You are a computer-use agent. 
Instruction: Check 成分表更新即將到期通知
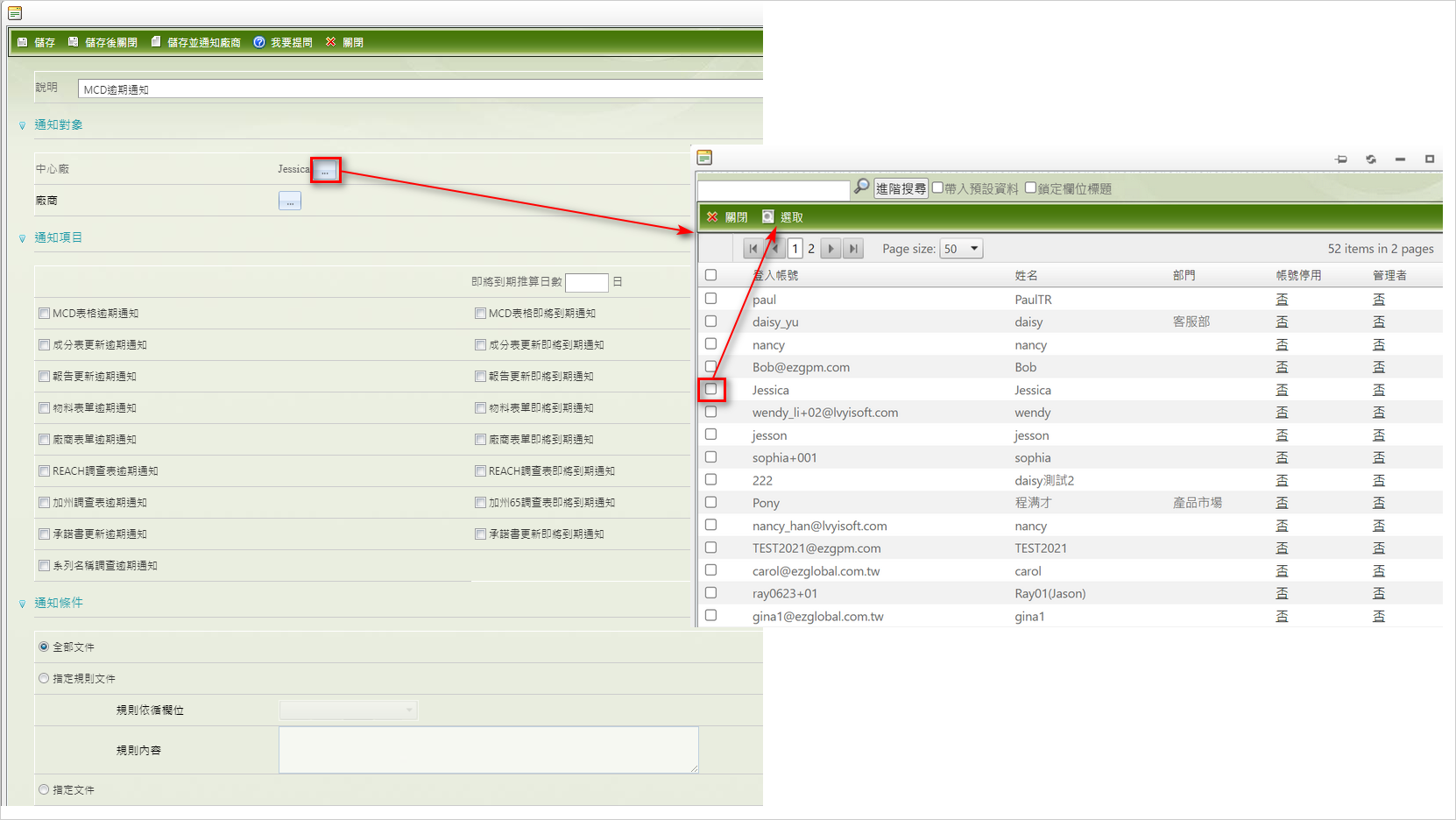pos(480,344)
